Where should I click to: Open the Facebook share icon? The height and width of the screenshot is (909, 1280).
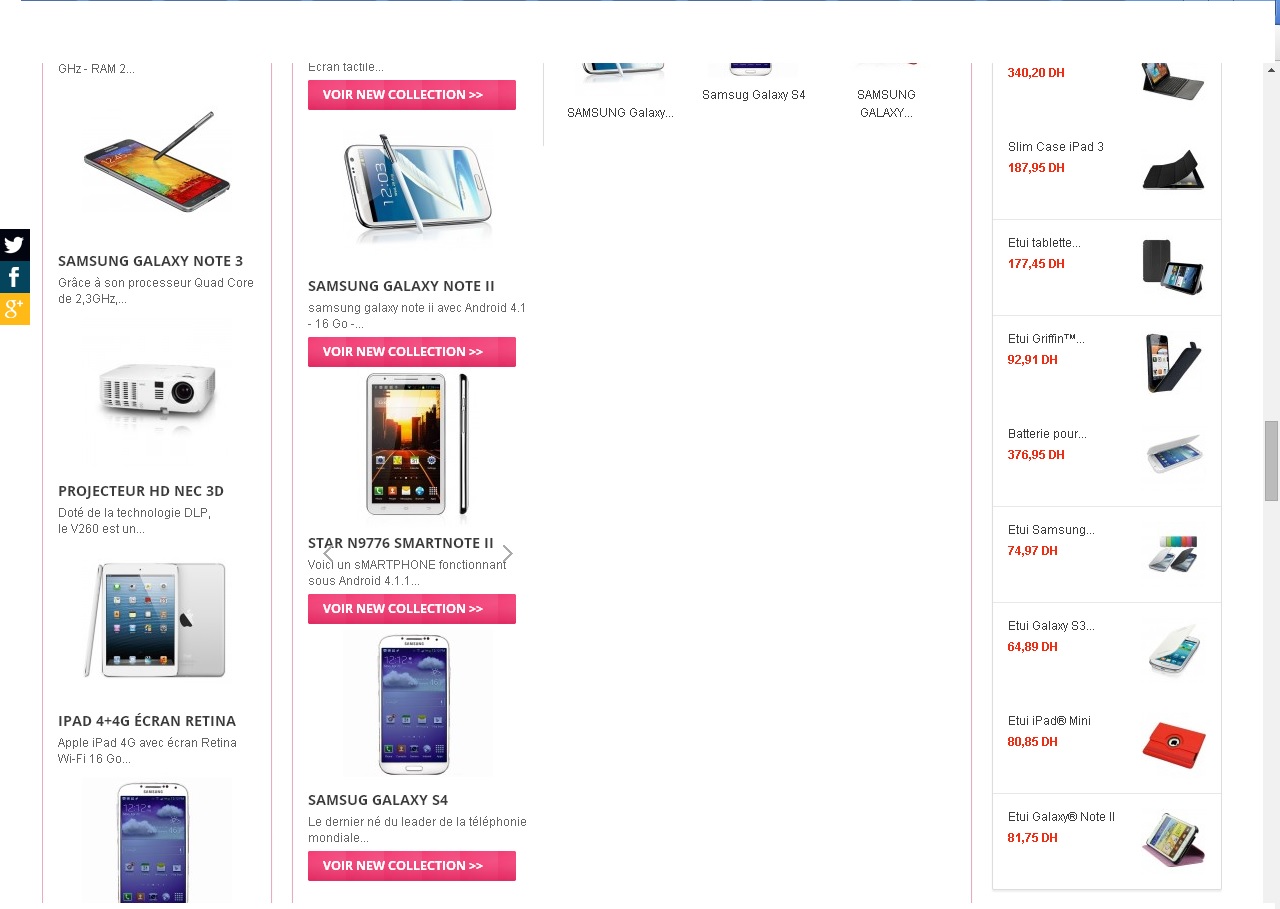point(14,277)
